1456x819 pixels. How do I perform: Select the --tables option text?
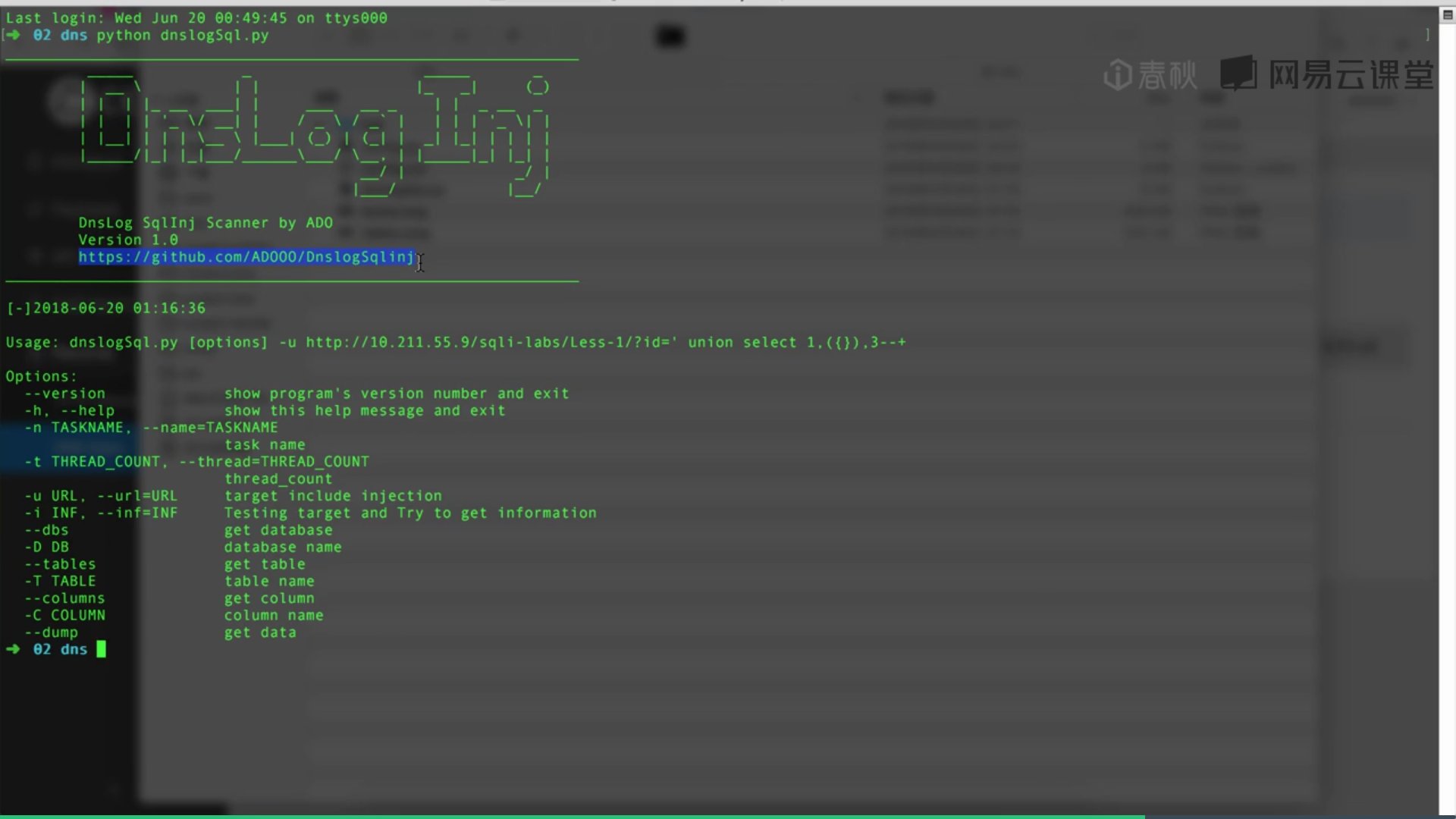(x=61, y=564)
